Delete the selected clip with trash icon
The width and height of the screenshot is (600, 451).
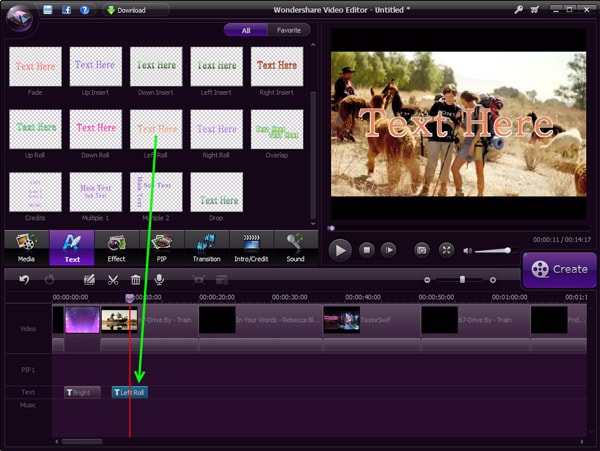135,280
